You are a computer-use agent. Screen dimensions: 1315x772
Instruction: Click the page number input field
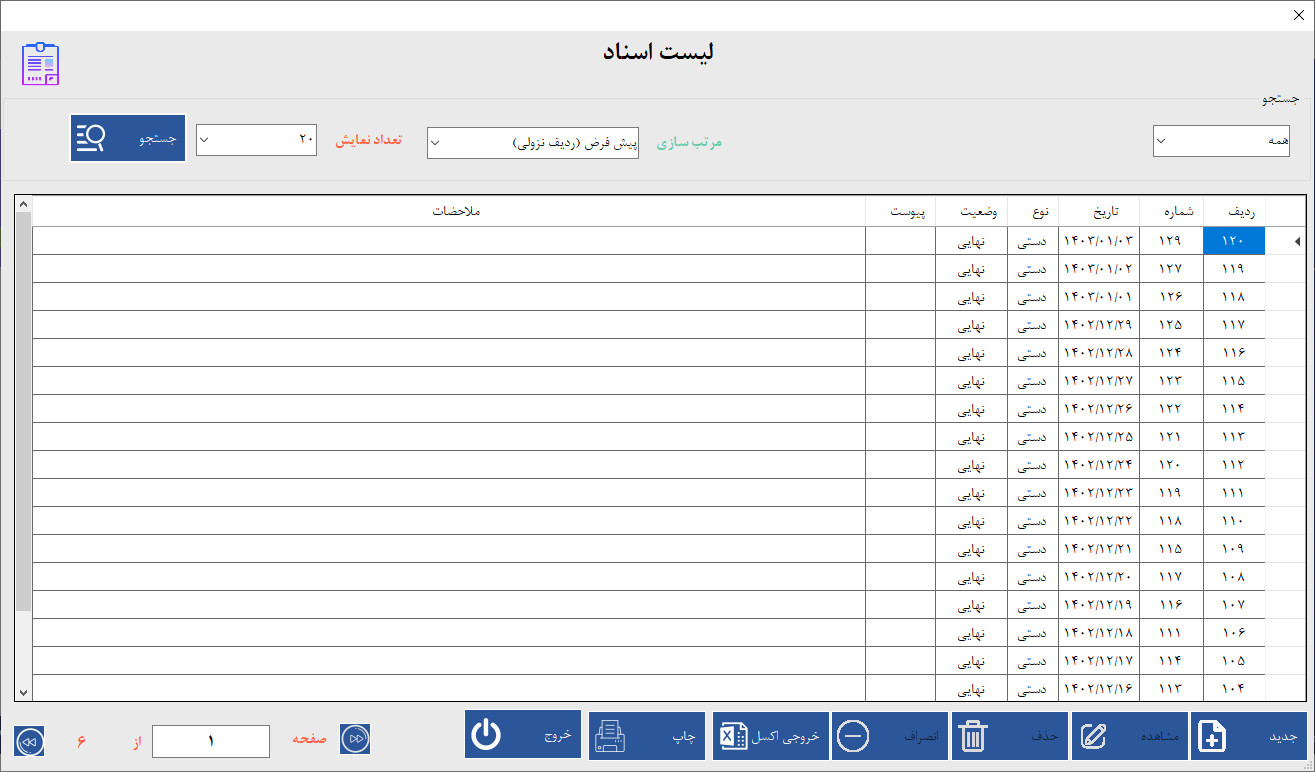tap(211, 741)
